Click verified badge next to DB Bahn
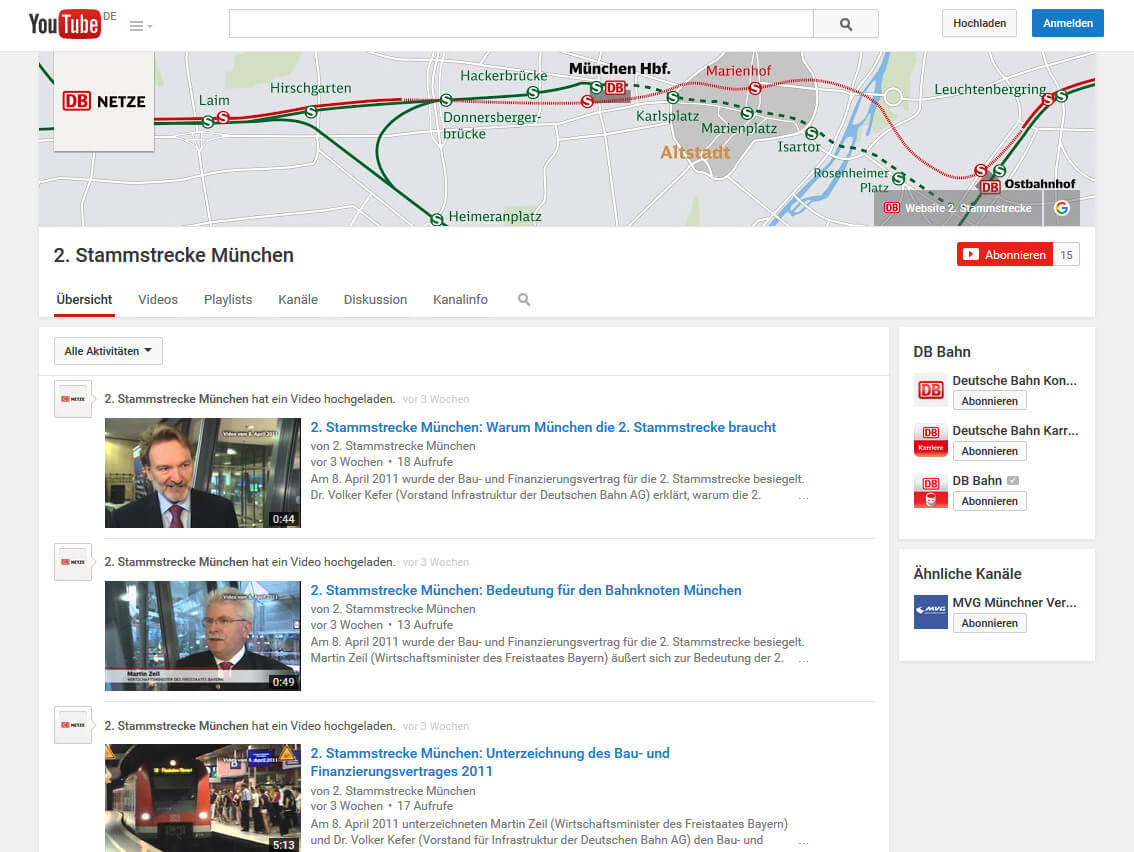The width and height of the screenshot is (1134, 852). 1013,480
